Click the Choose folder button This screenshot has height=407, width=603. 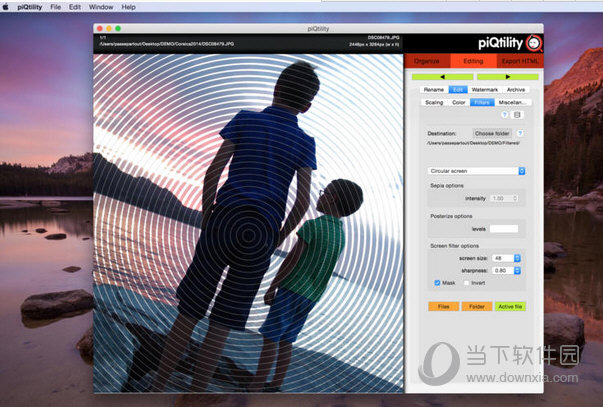tap(492, 133)
